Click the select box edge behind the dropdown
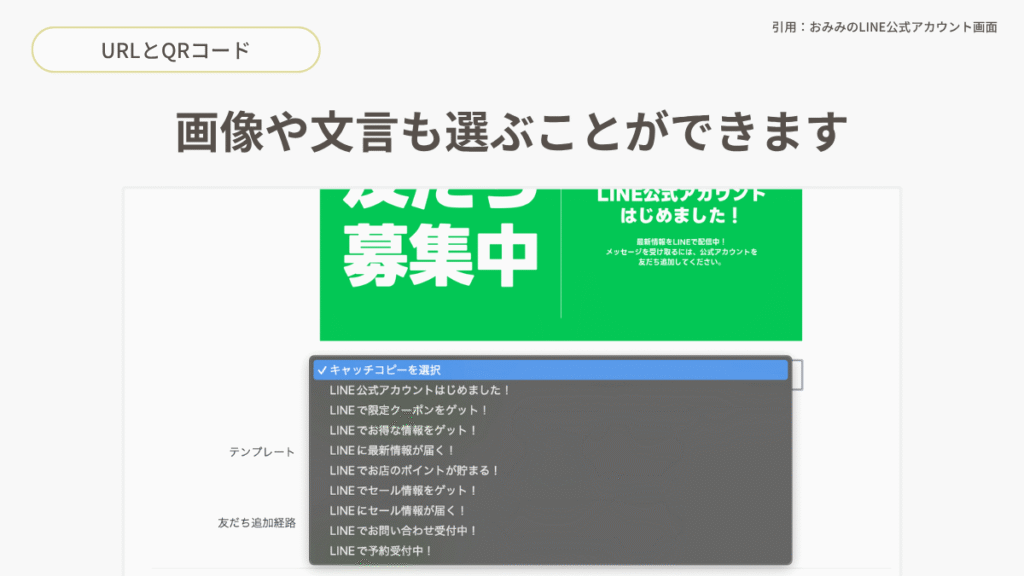1024x576 pixels. tap(798, 375)
